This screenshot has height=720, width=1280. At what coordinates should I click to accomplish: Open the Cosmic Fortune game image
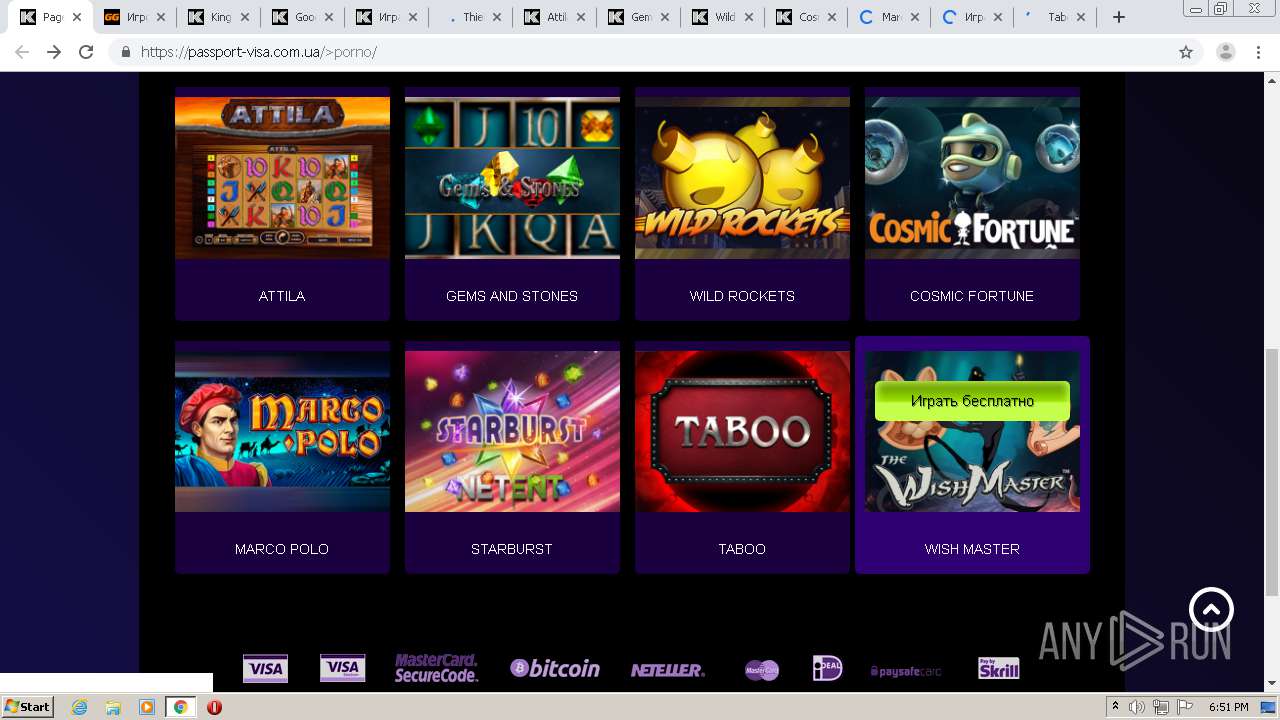point(972,178)
